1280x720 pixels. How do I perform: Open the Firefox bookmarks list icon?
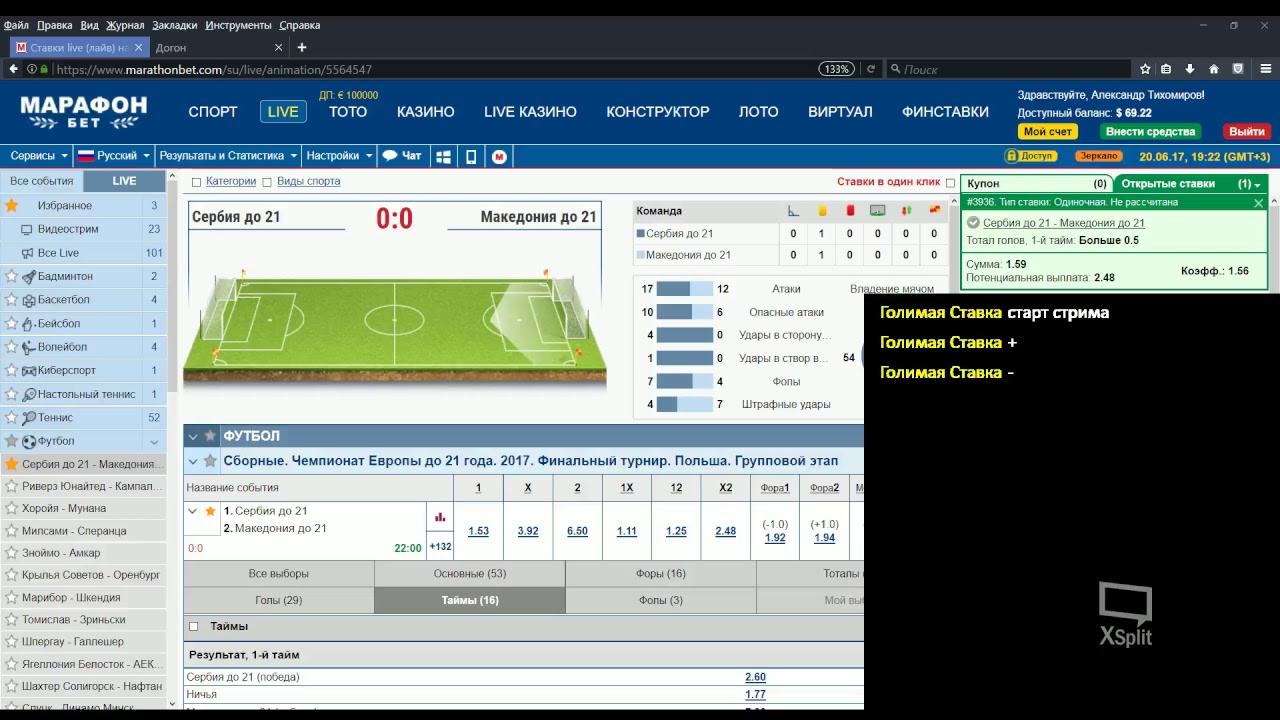[x=1167, y=69]
